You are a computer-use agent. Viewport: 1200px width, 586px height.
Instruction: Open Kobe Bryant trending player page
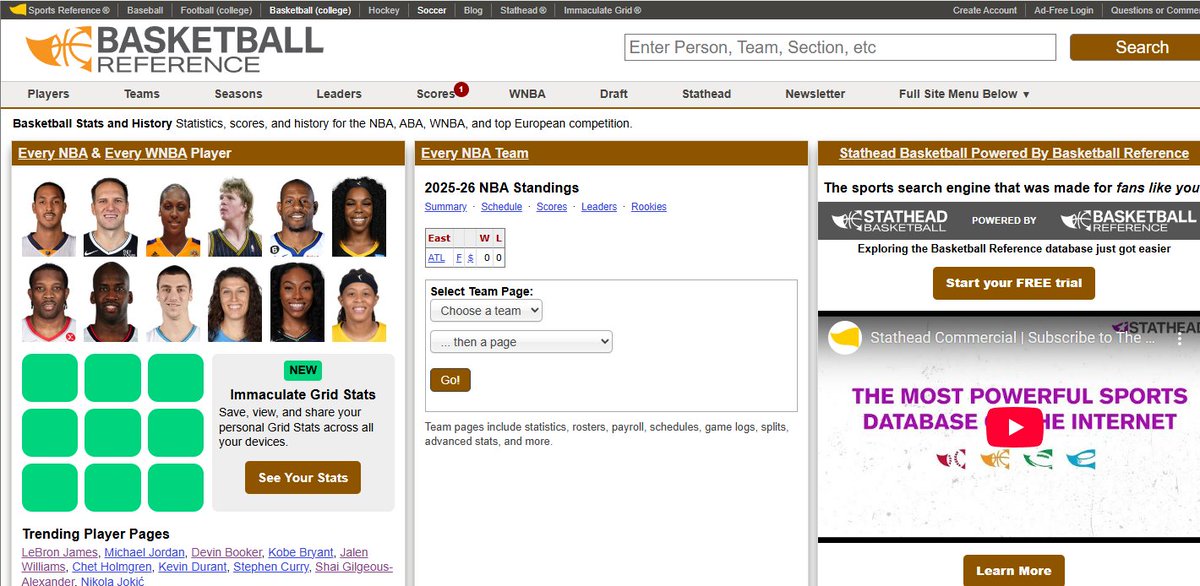(x=301, y=553)
